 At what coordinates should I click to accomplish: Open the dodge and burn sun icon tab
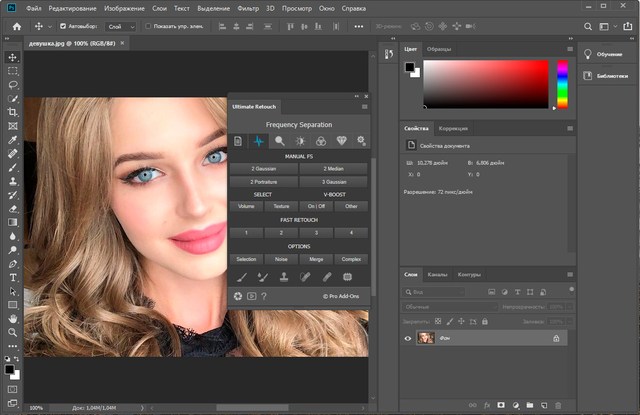tap(299, 141)
